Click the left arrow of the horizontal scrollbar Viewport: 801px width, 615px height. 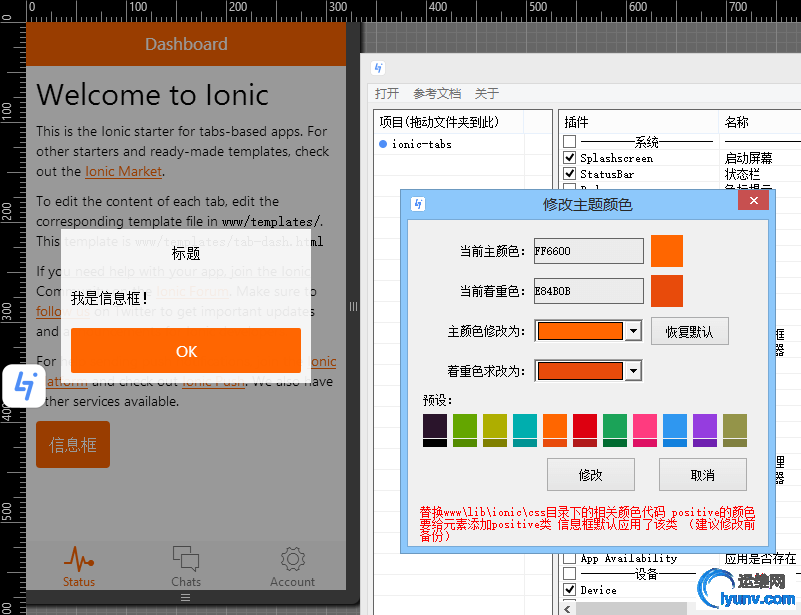point(567,608)
